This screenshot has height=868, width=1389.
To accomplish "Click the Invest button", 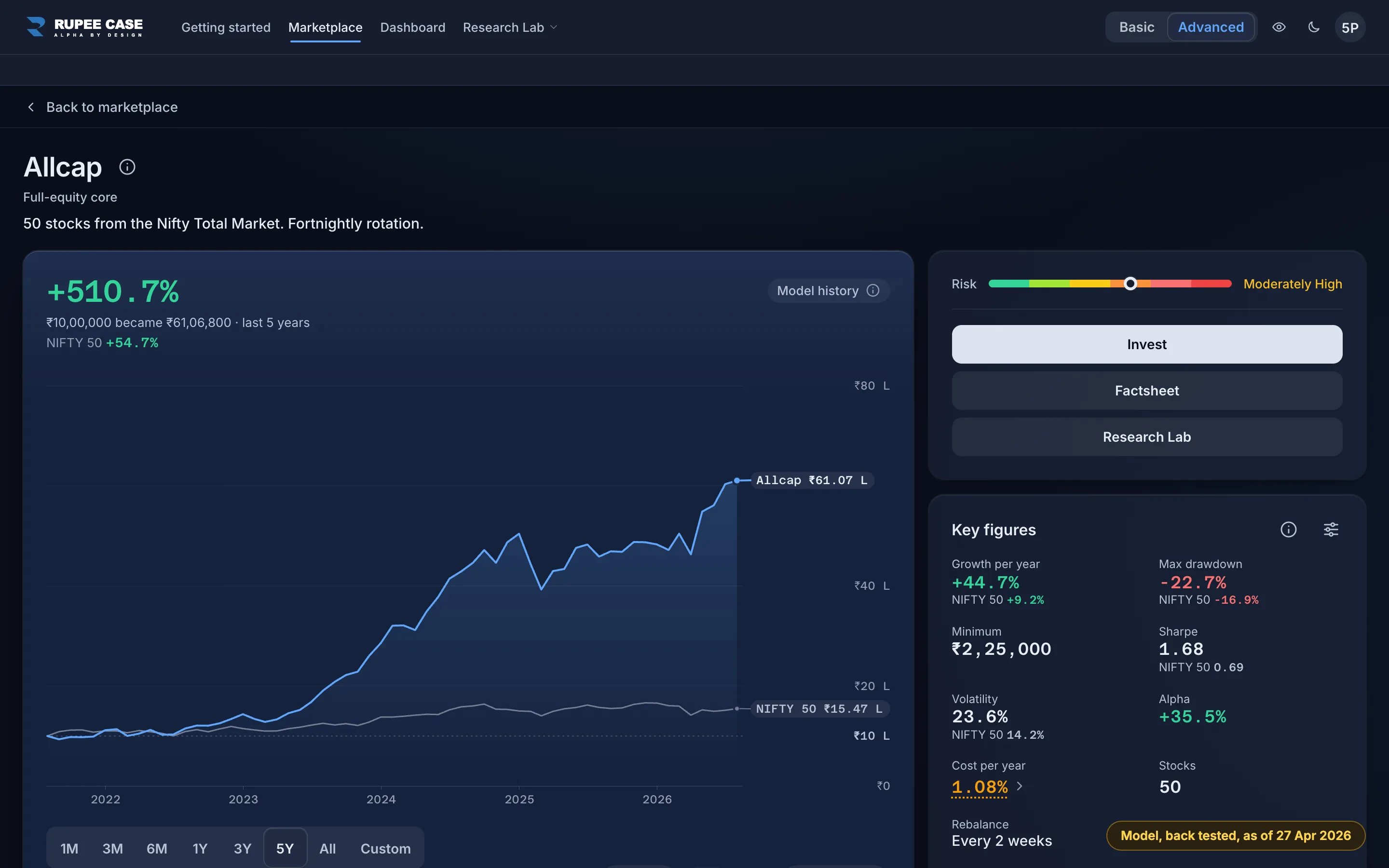I will [1147, 344].
